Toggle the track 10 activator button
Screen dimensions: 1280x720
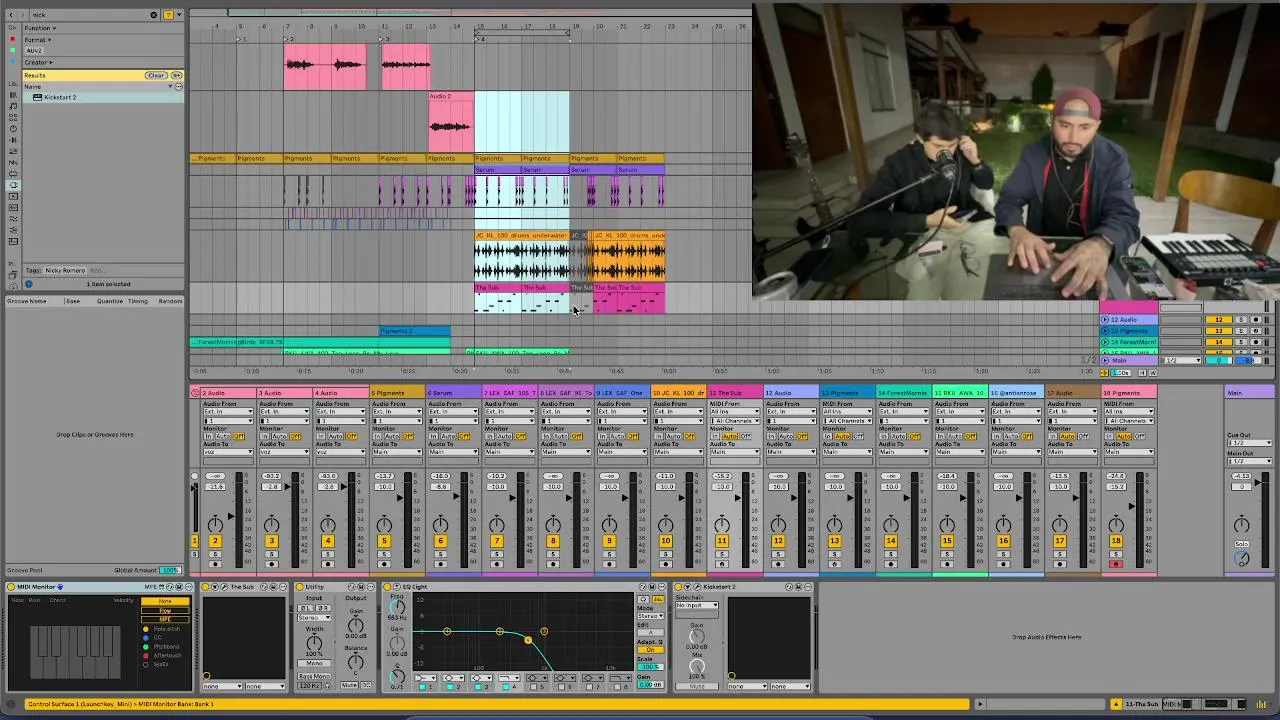[x=666, y=541]
